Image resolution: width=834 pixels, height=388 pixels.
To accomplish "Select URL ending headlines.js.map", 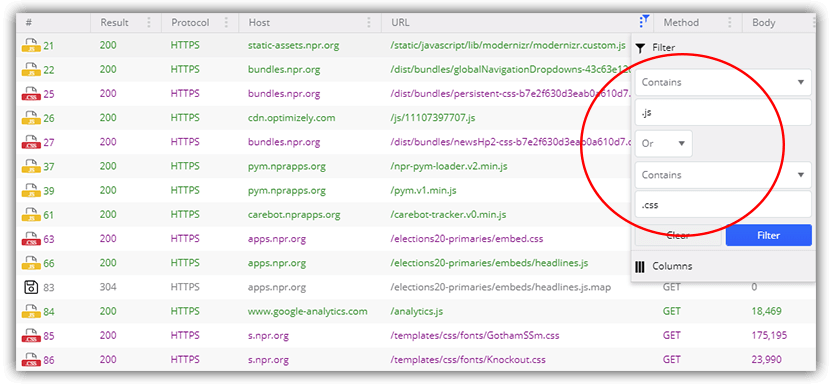I will pyautogui.click(x=501, y=287).
